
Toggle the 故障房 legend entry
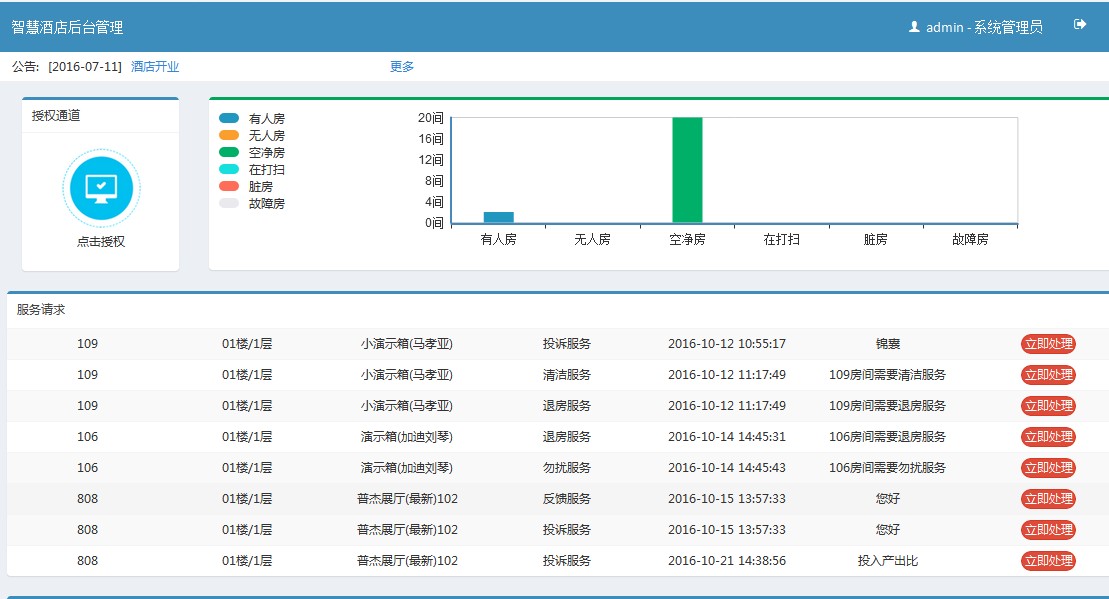click(252, 203)
